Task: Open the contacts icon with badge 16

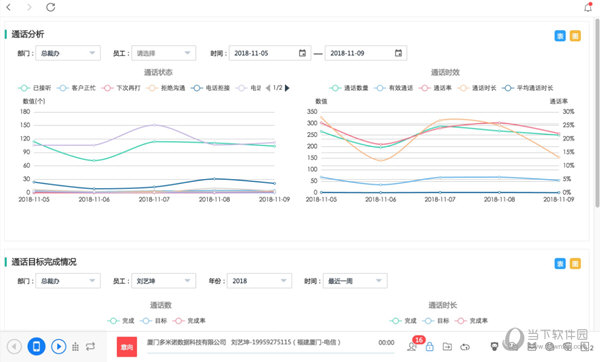Action: click(412, 346)
